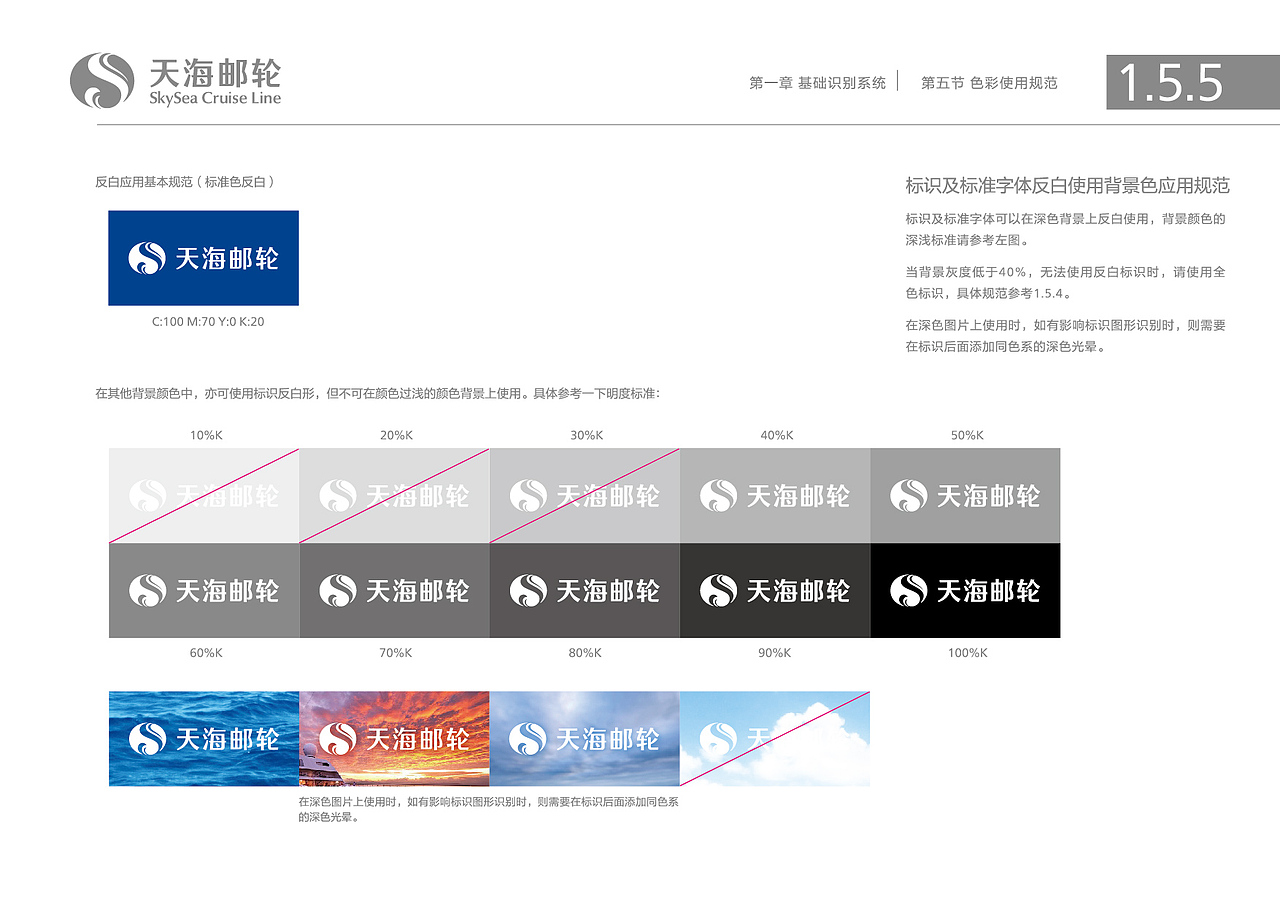
Task: Click the SkySea Cruise Line header logo
Action: coord(176,81)
